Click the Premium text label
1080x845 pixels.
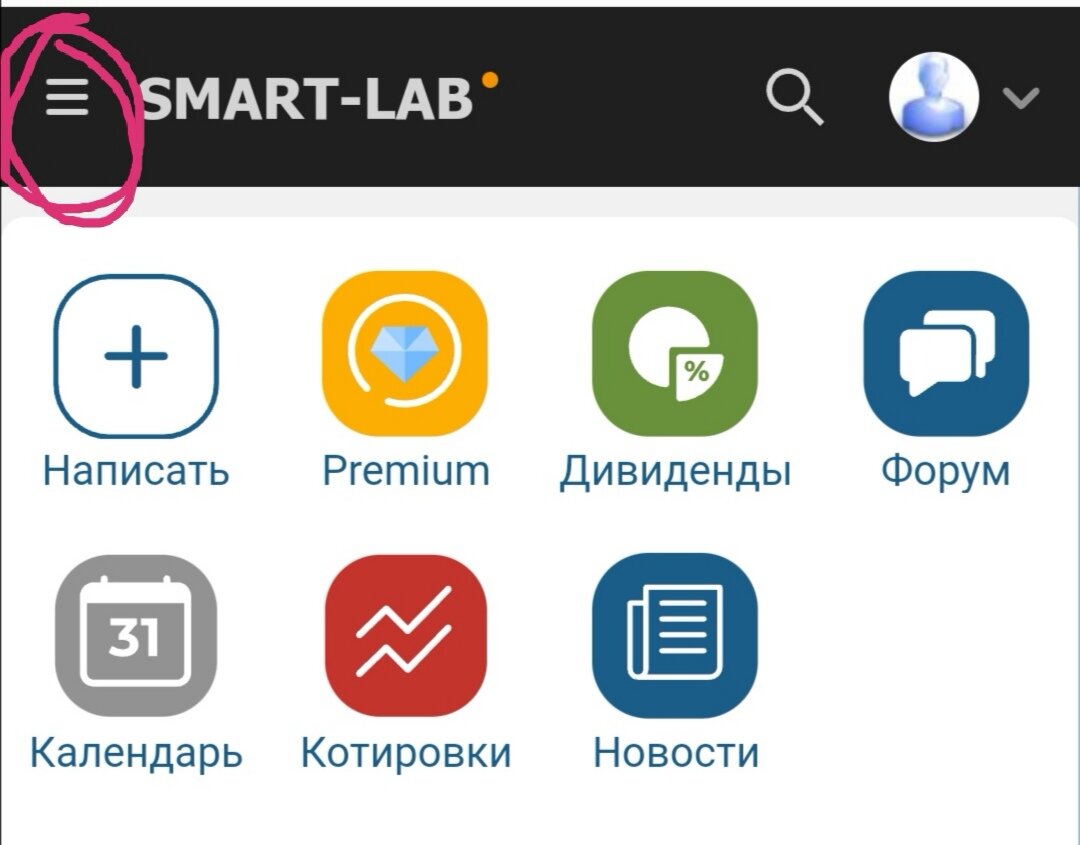click(x=406, y=471)
